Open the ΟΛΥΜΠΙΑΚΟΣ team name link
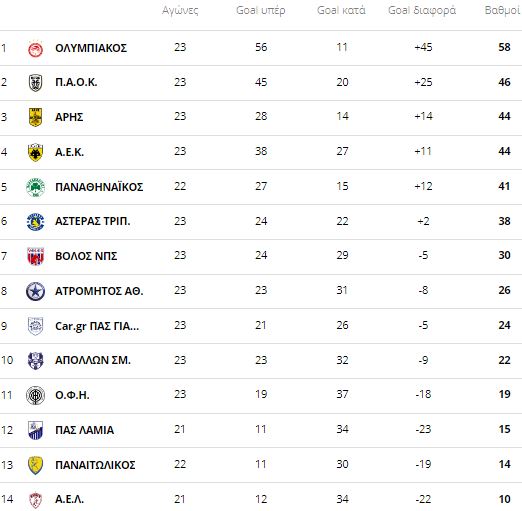This screenshot has width=522, height=511. click(x=91, y=48)
